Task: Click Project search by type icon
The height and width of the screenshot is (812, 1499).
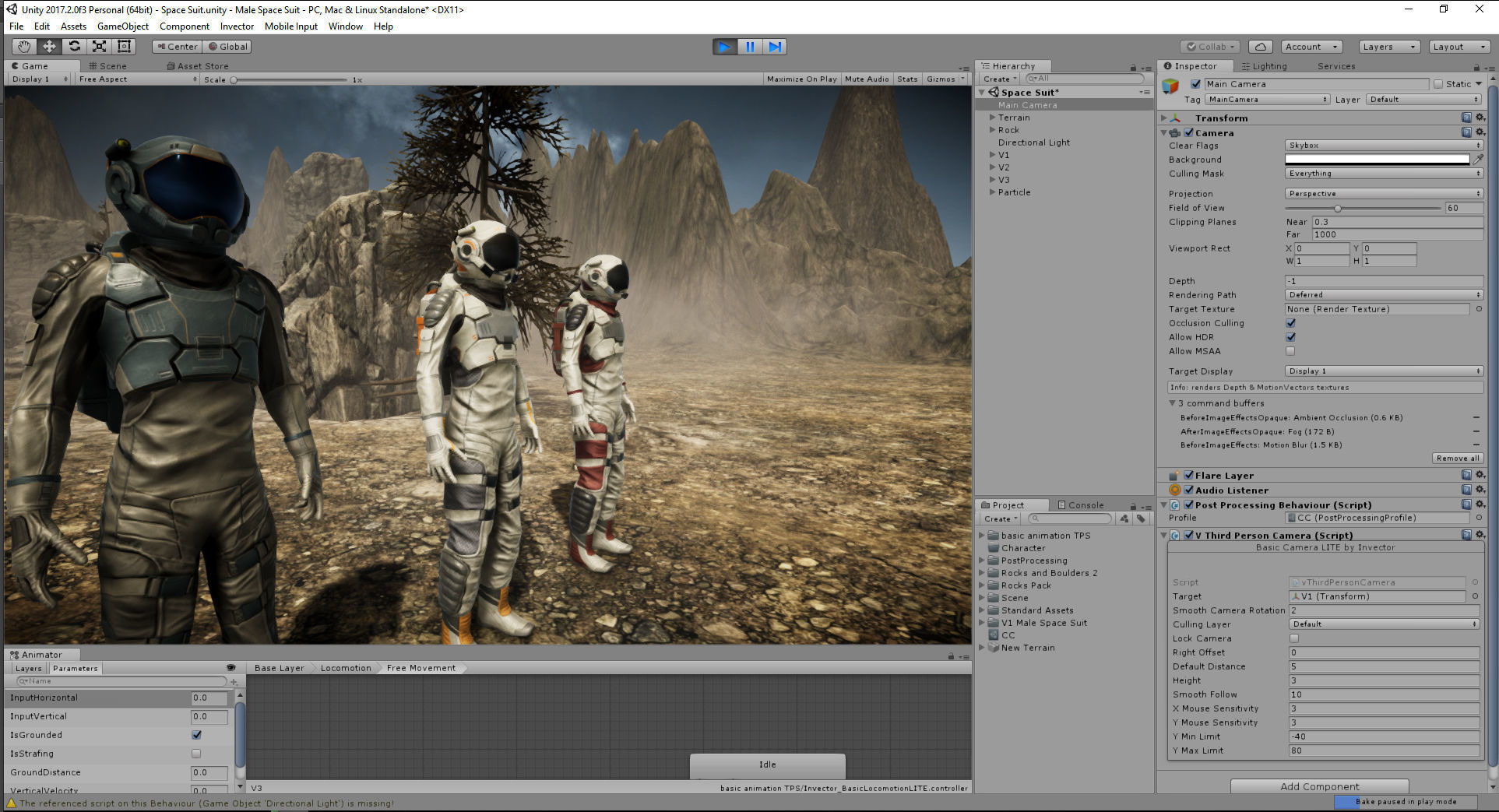Action: (x=1124, y=518)
